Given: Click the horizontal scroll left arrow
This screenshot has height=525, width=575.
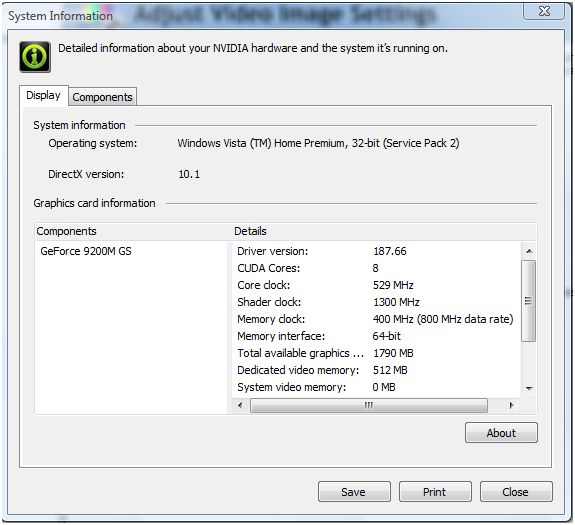Looking at the screenshot, I should (x=240, y=405).
